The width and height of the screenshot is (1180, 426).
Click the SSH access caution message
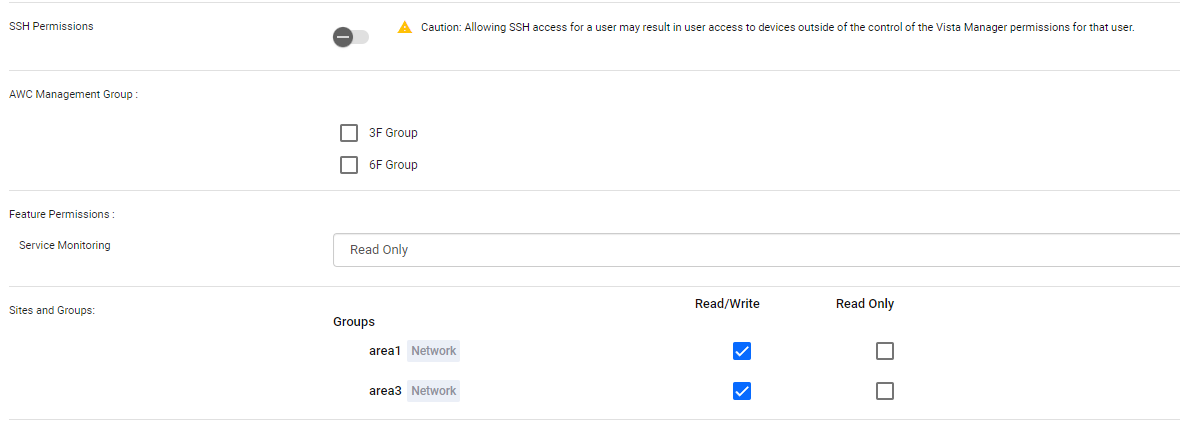click(778, 27)
